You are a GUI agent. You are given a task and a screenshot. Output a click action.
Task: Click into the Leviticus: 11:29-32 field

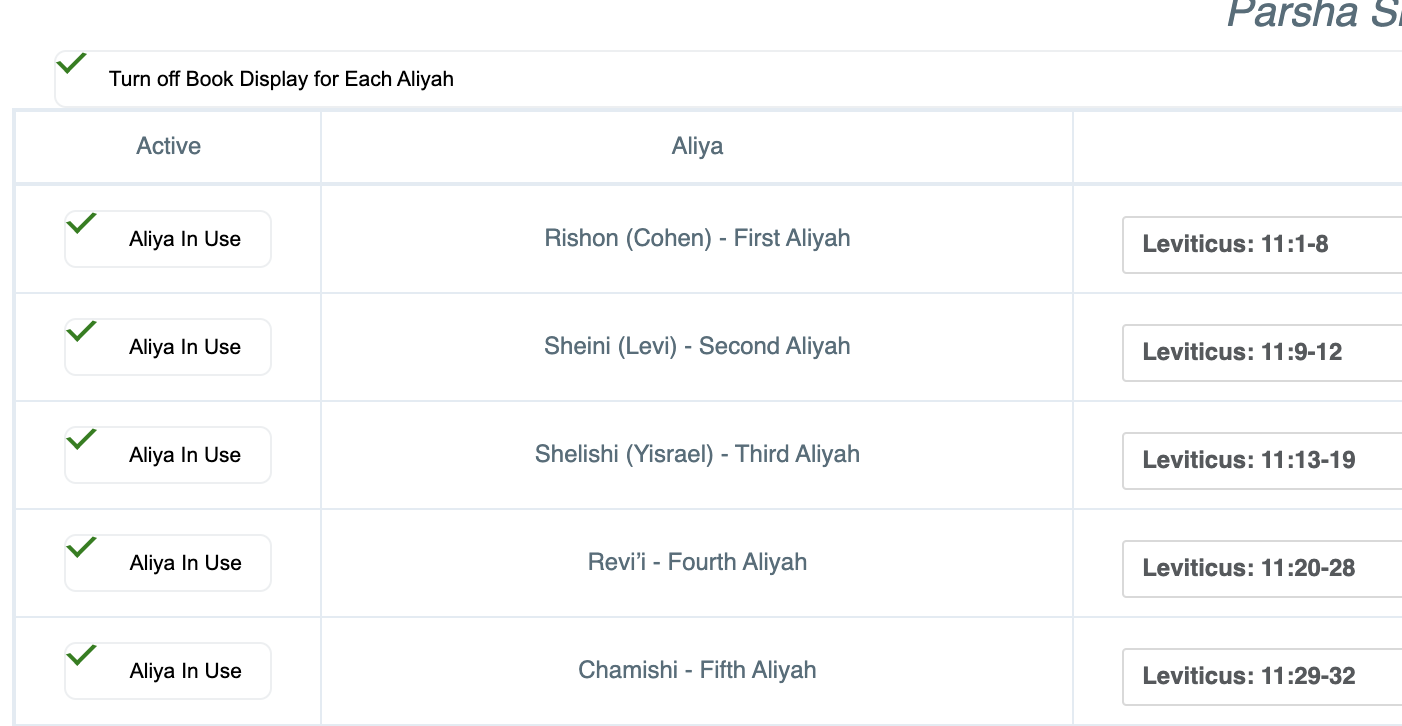tap(1262, 676)
